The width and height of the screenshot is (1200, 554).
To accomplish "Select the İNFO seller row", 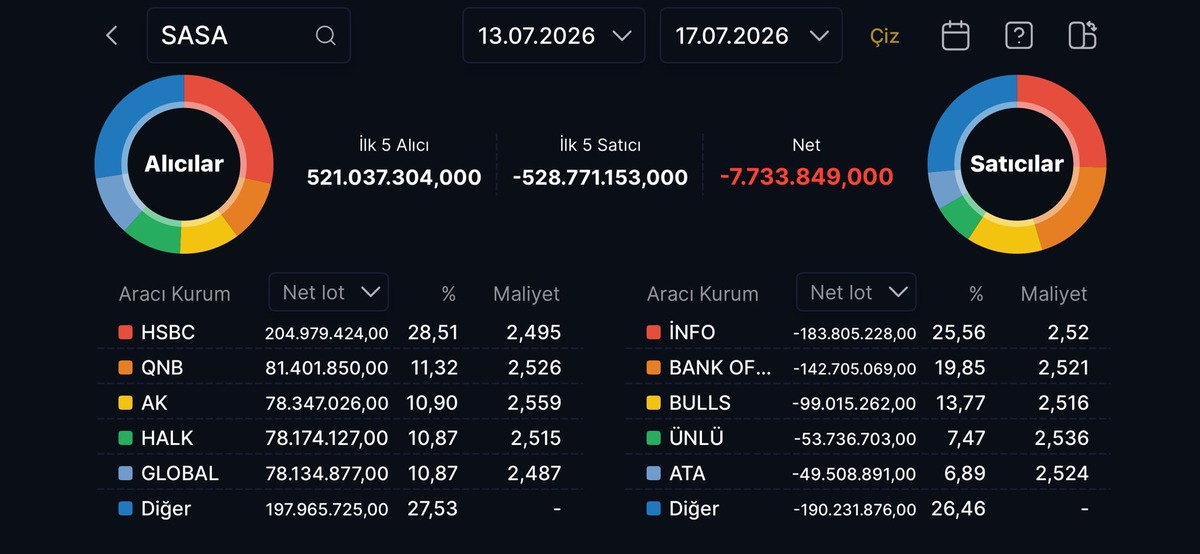I will point(868,332).
